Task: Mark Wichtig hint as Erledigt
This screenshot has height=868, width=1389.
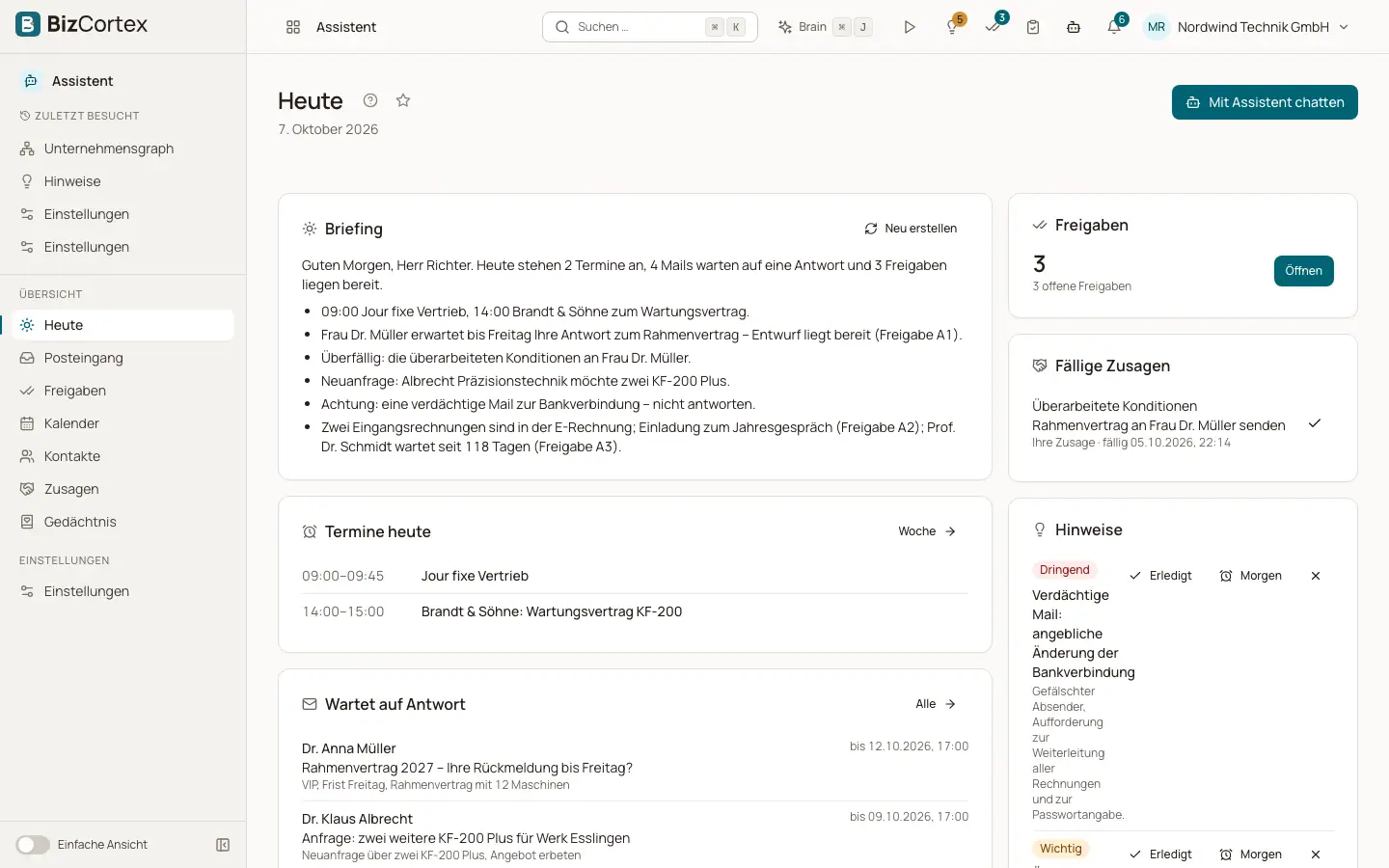Action: point(1161,854)
